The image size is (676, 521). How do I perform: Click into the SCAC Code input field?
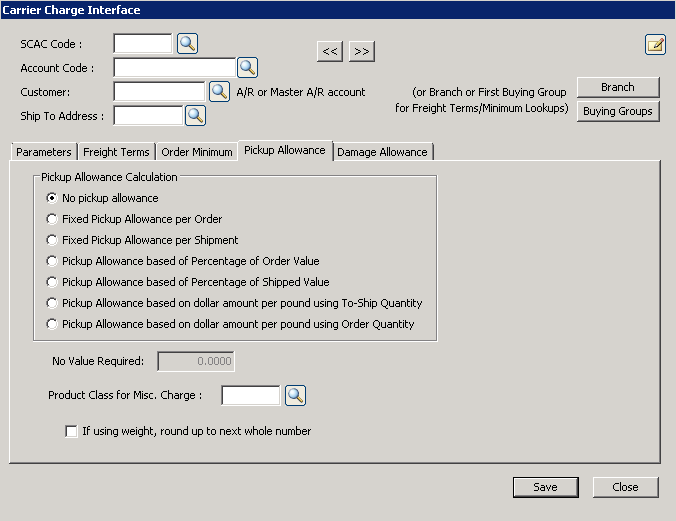(143, 43)
